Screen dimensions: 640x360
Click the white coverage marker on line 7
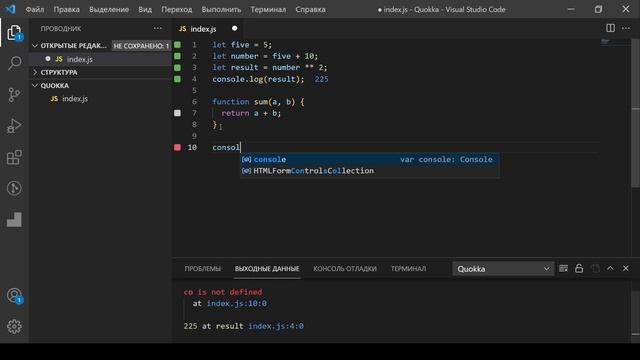tap(178, 113)
